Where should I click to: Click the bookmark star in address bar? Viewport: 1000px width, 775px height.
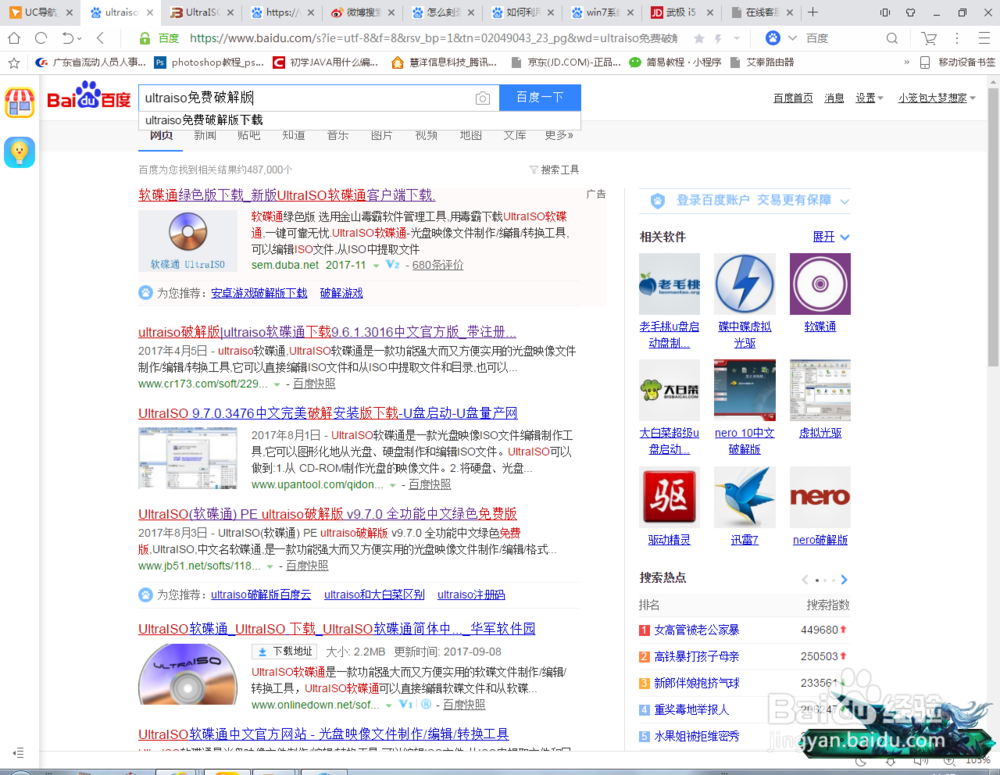(699, 38)
